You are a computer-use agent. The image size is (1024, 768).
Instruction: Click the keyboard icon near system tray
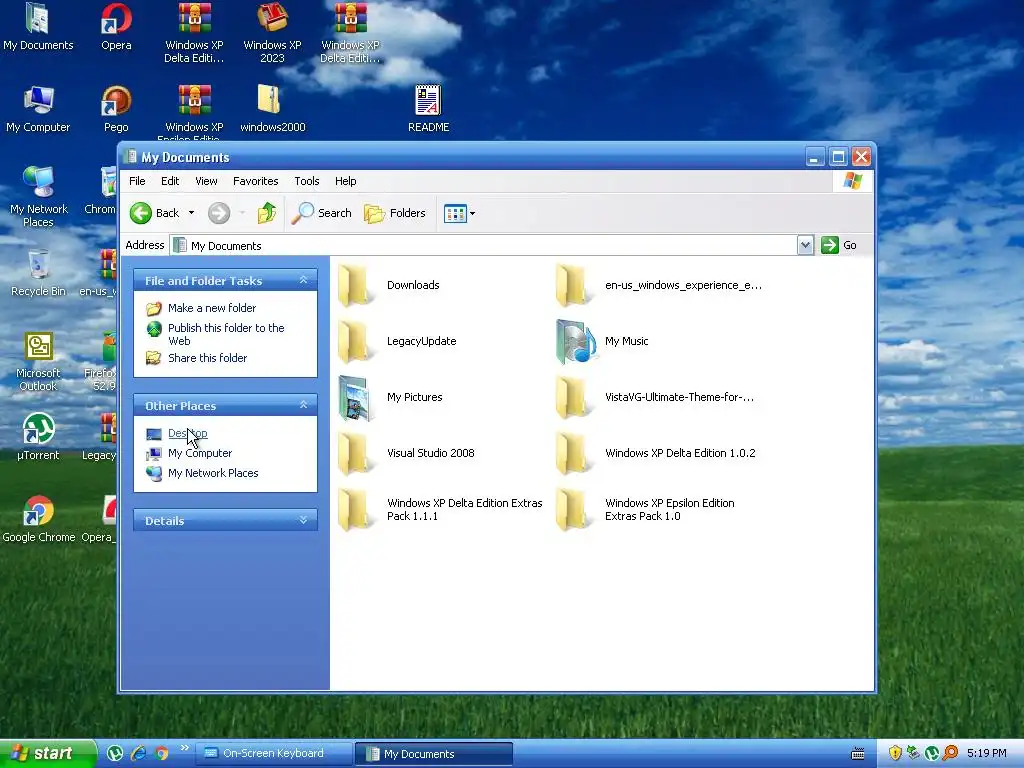(x=858, y=754)
